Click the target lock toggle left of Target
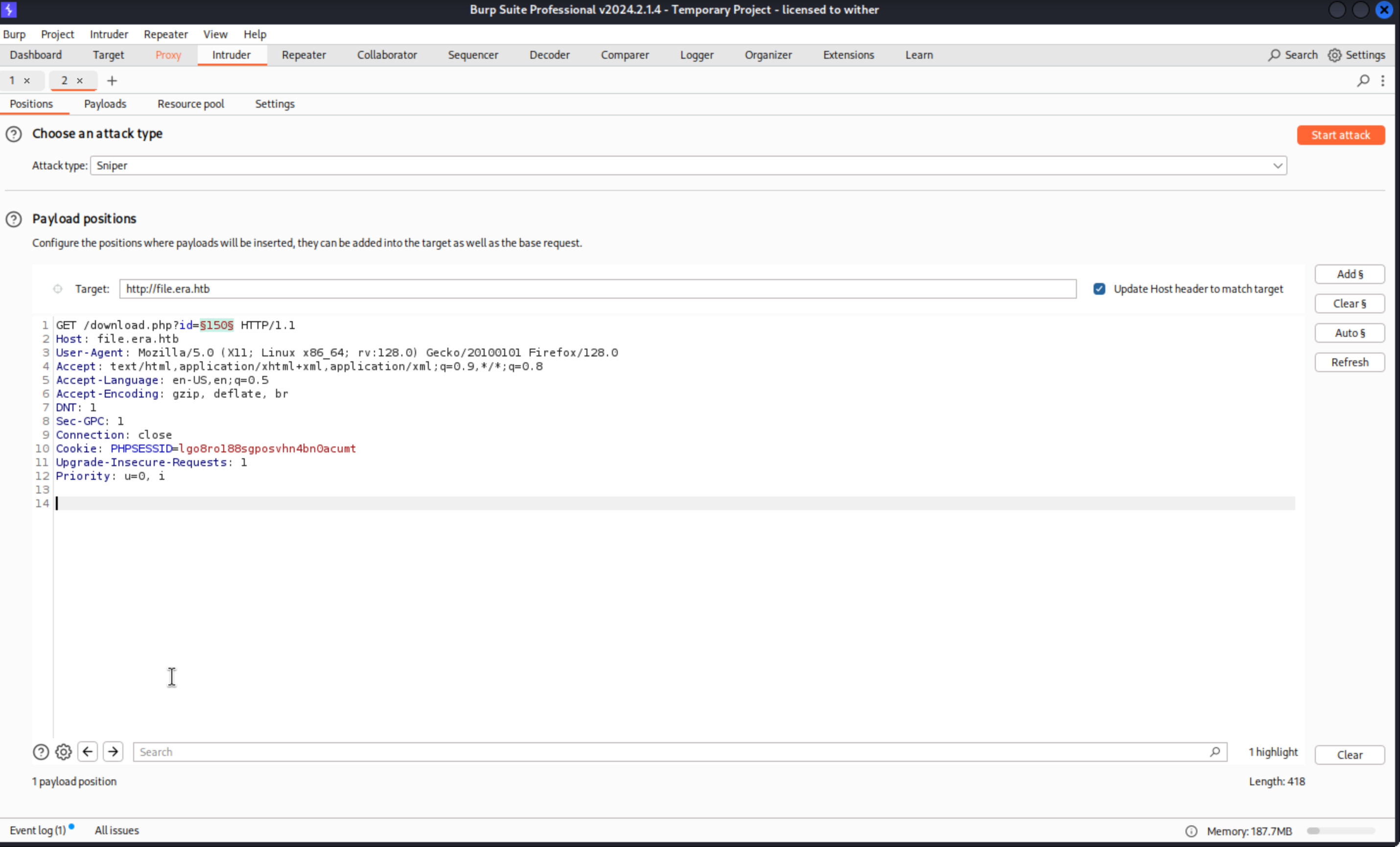 click(x=57, y=289)
